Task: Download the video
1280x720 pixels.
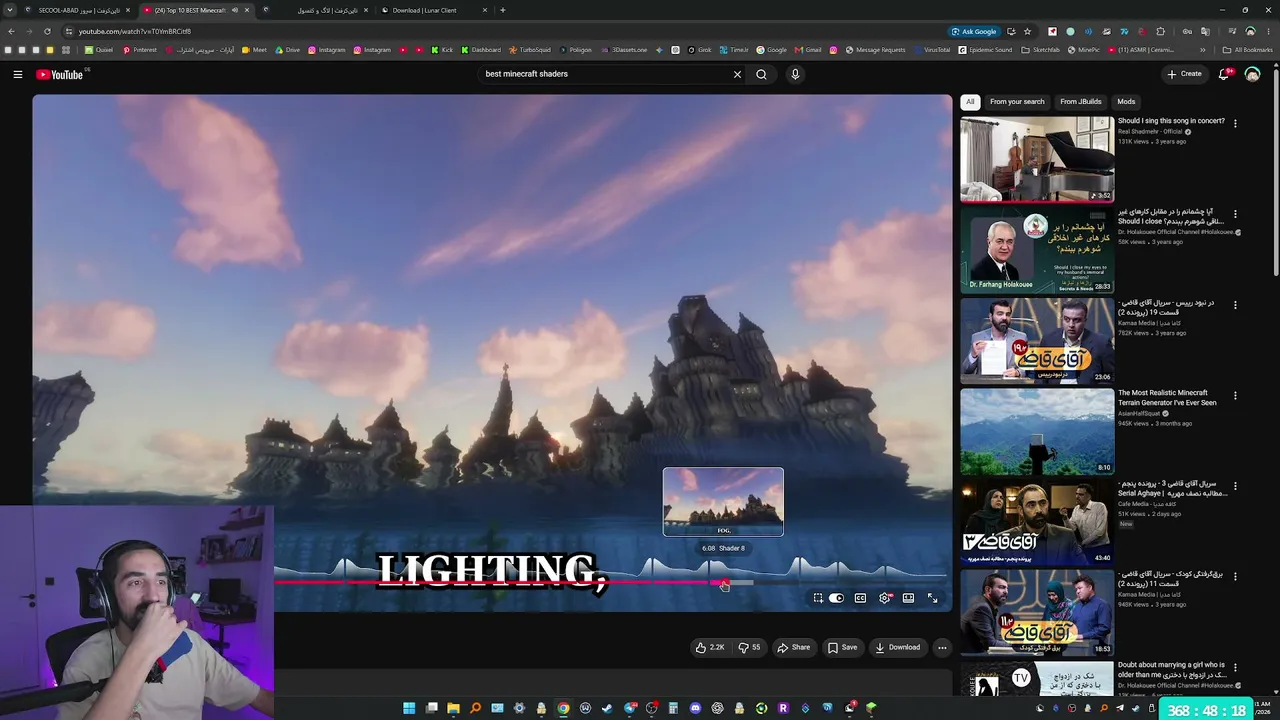Action: point(898,647)
